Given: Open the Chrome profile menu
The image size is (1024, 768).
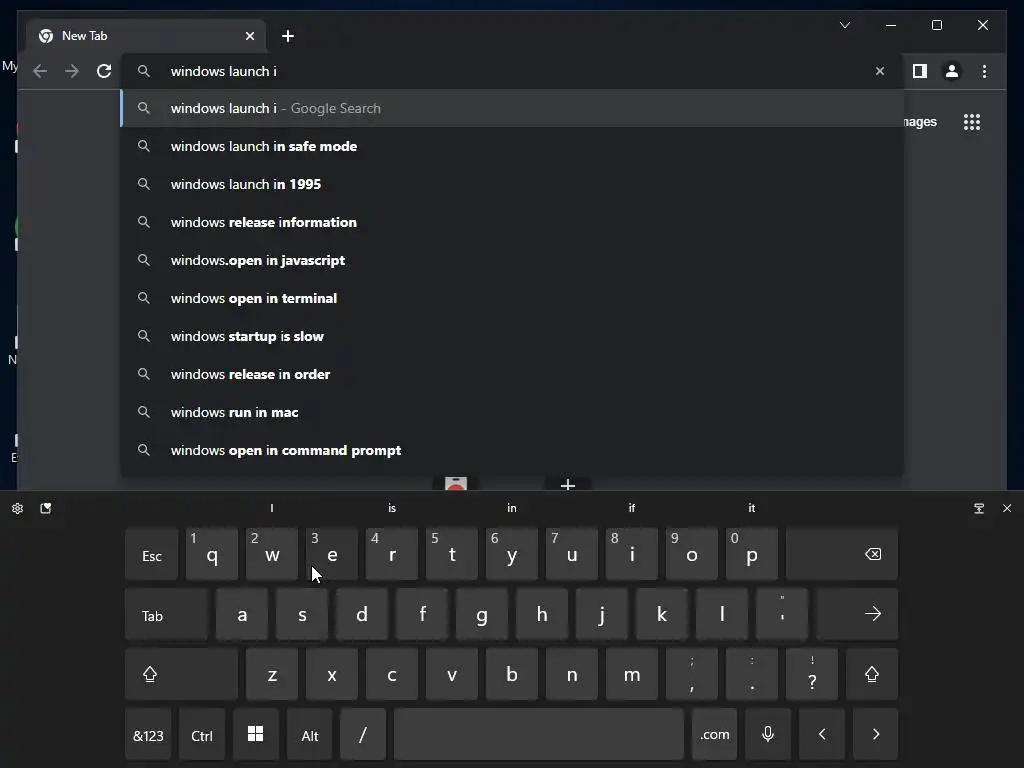Looking at the screenshot, I should [952, 71].
